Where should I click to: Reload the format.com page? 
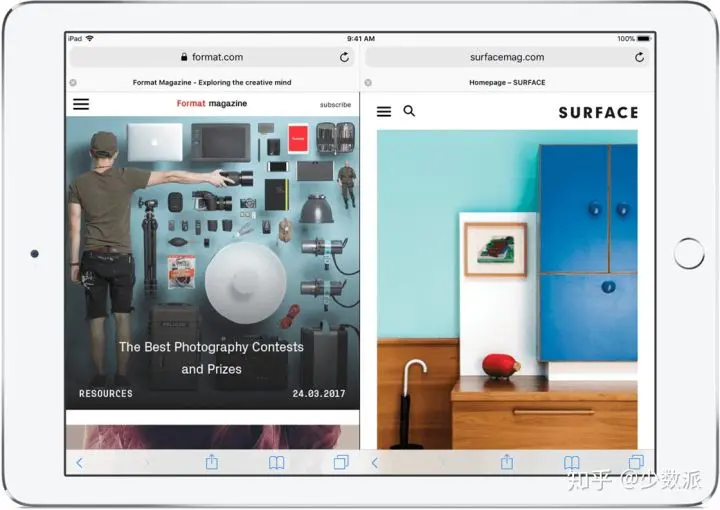344,57
